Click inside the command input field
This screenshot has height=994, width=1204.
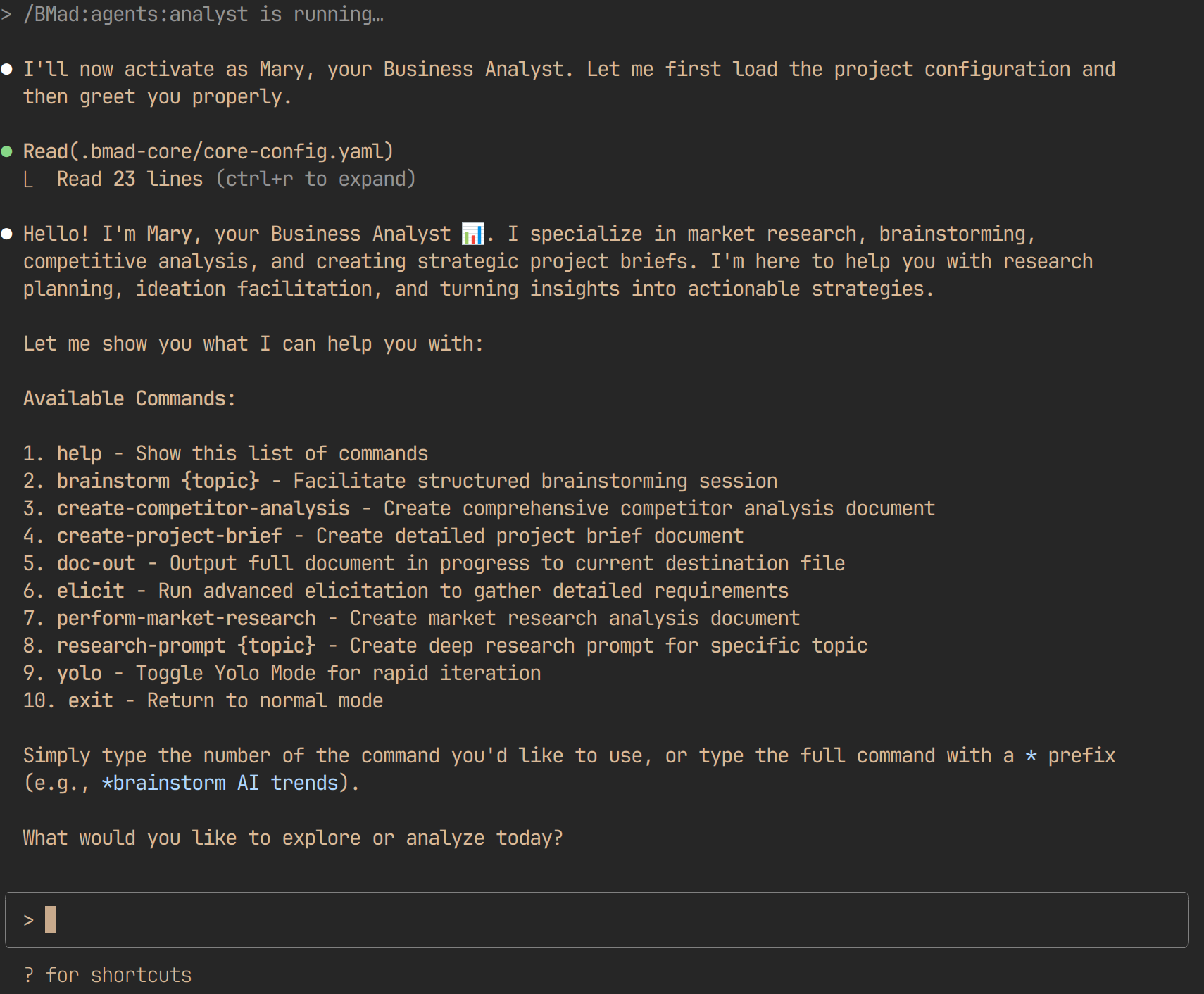pyautogui.click(x=596, y=919)
